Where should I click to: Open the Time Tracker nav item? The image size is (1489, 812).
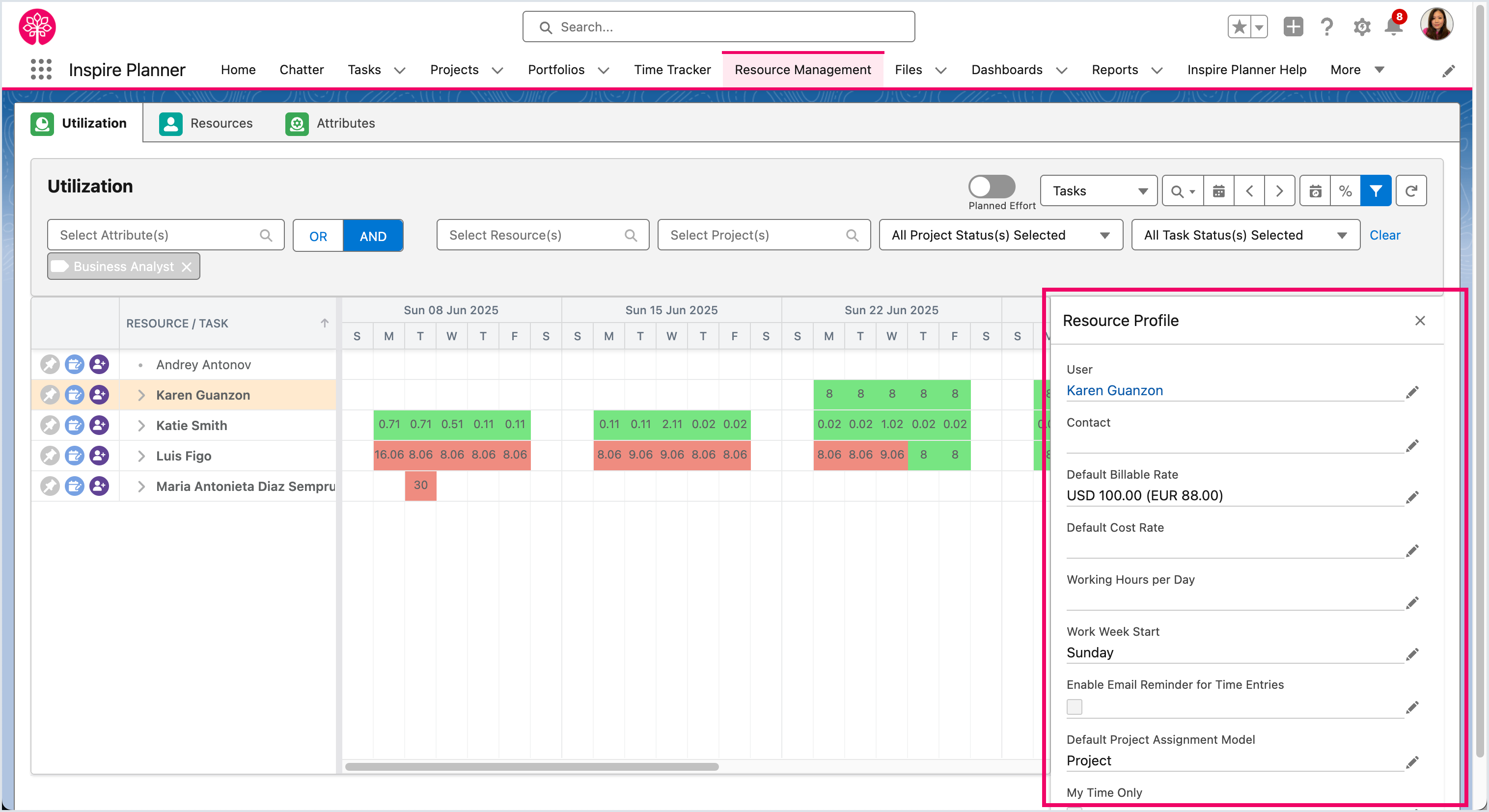(672, 70)
